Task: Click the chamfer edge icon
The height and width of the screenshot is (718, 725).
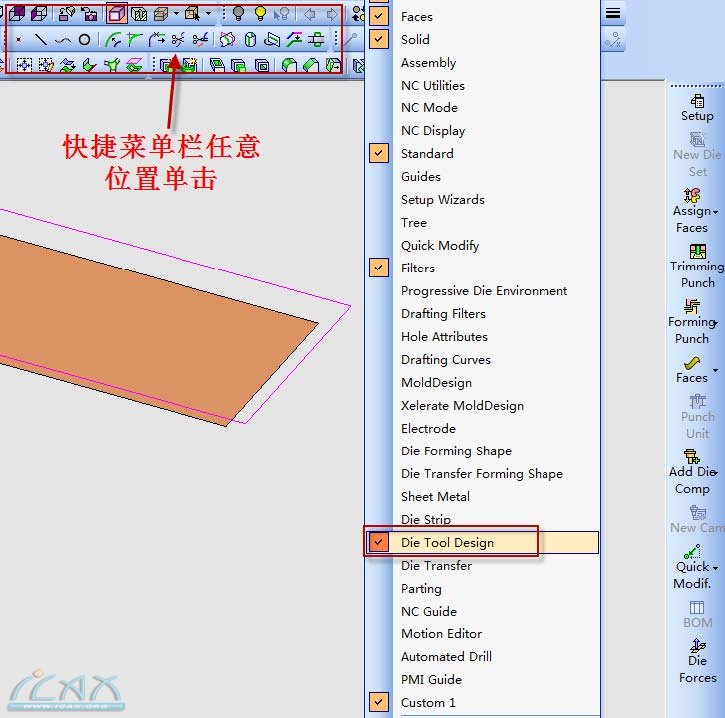Action: click(311, 65)
